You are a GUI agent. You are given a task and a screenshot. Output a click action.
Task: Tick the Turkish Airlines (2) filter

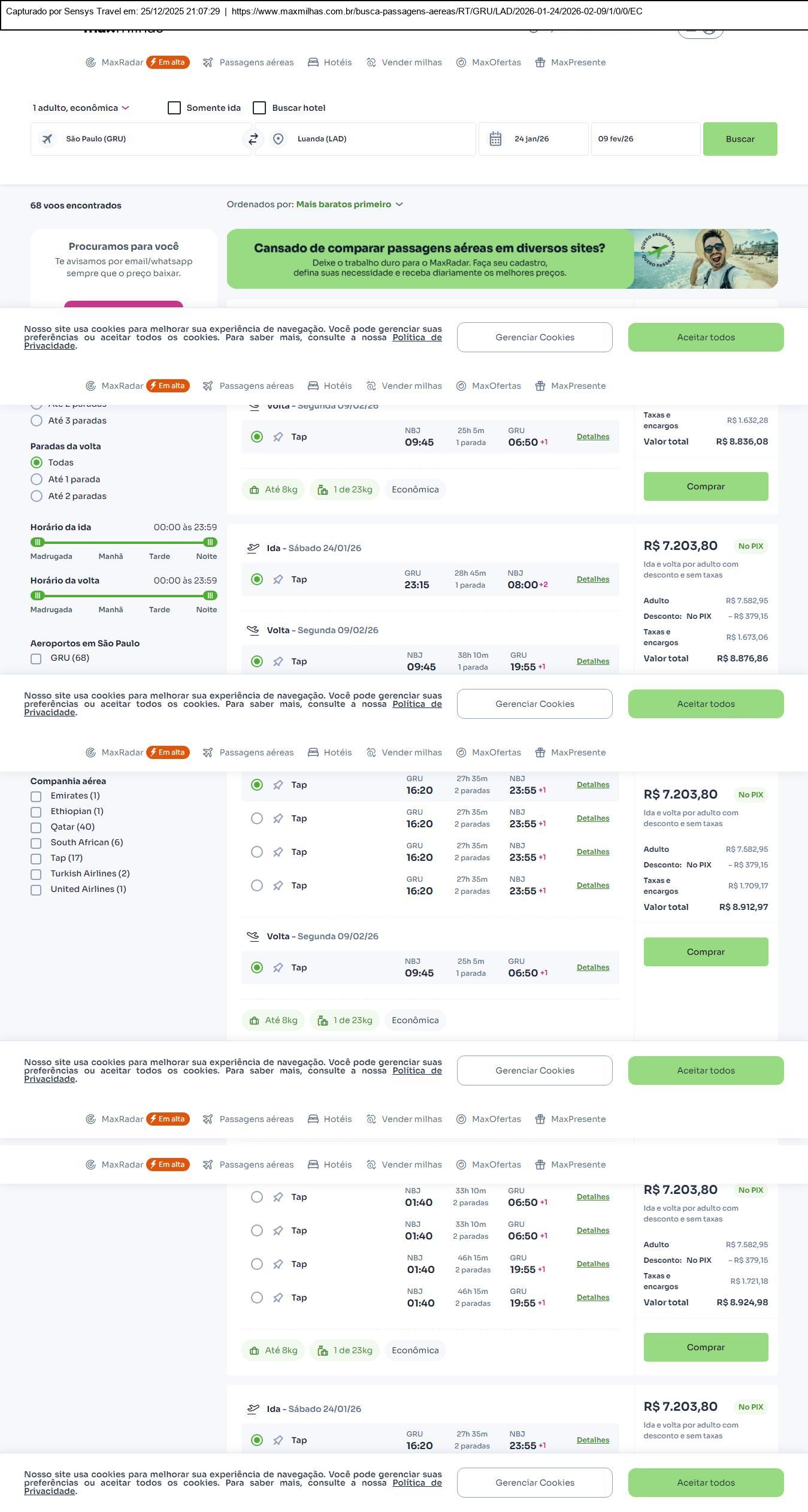click(37, 874)
